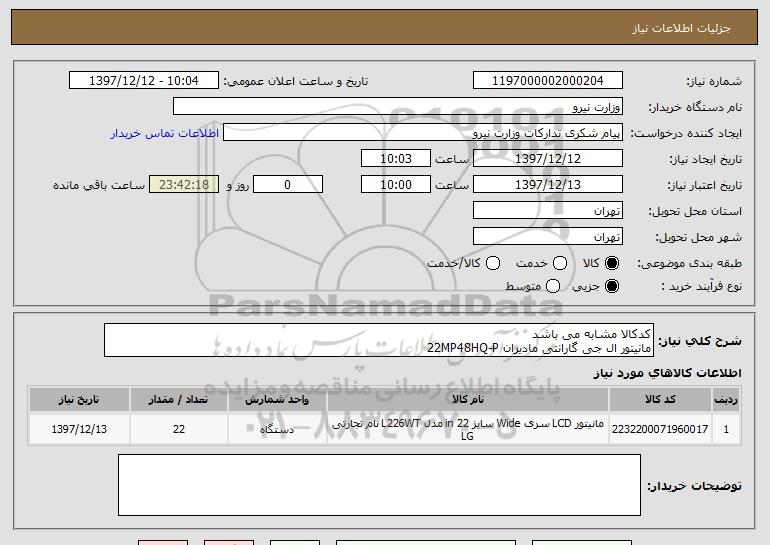Click the buyer organization field وزارت نیرو
The height and width of the screenshot is (545, 770).
[x=398, y=107]
